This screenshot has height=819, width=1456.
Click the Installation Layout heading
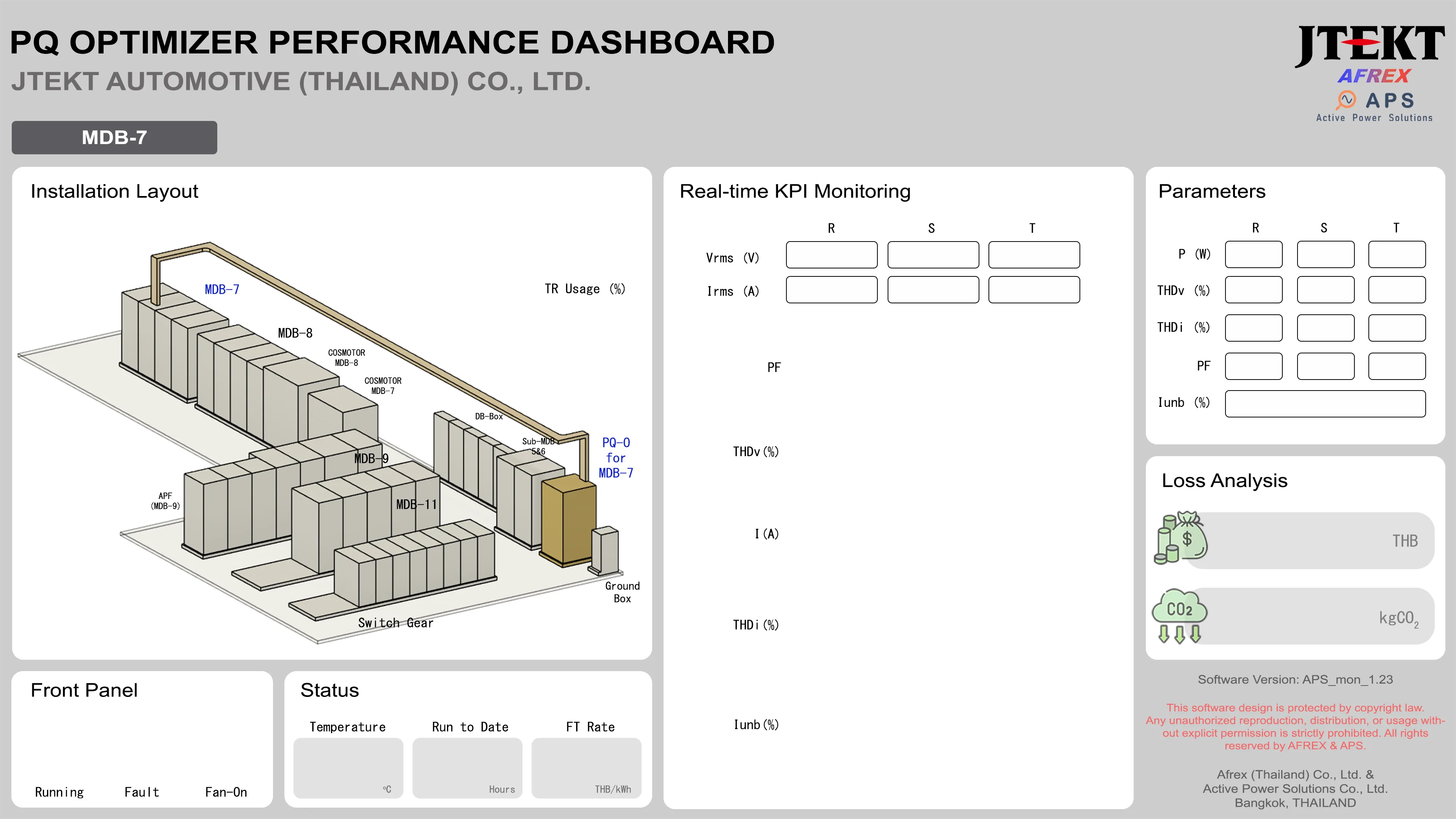click(x=114, y=191)
